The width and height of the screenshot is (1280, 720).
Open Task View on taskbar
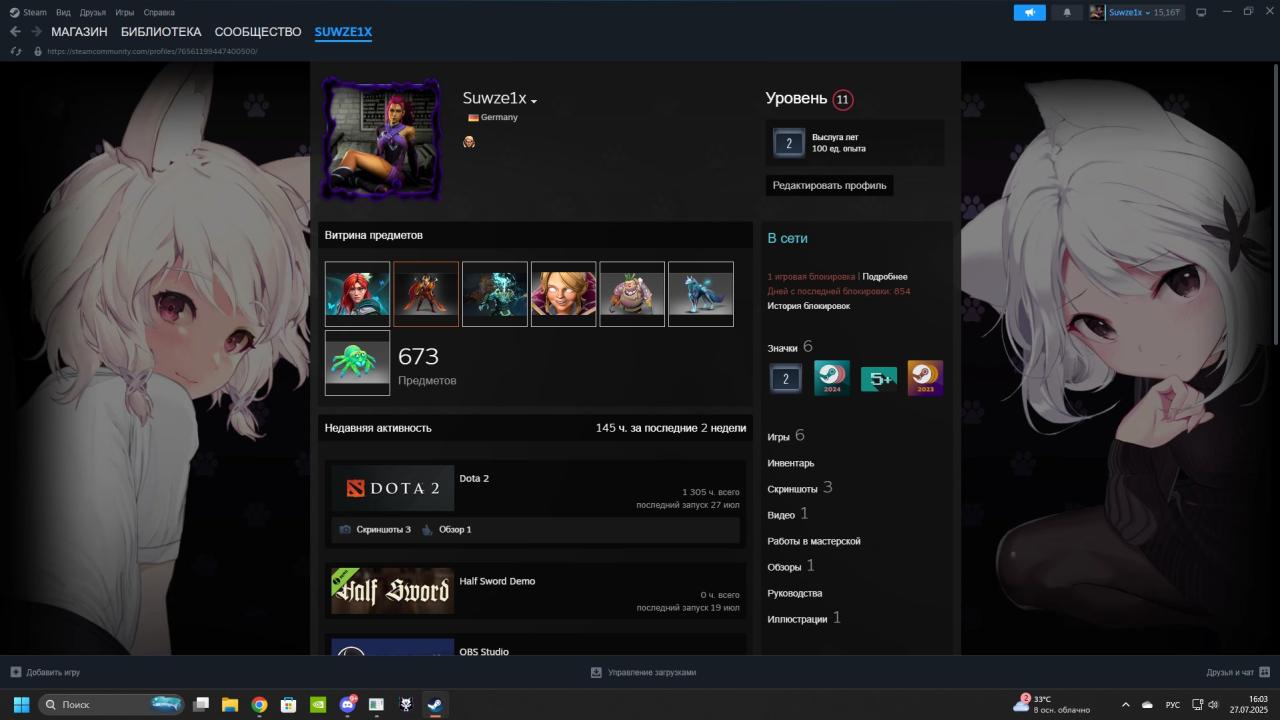click(200, 704)
